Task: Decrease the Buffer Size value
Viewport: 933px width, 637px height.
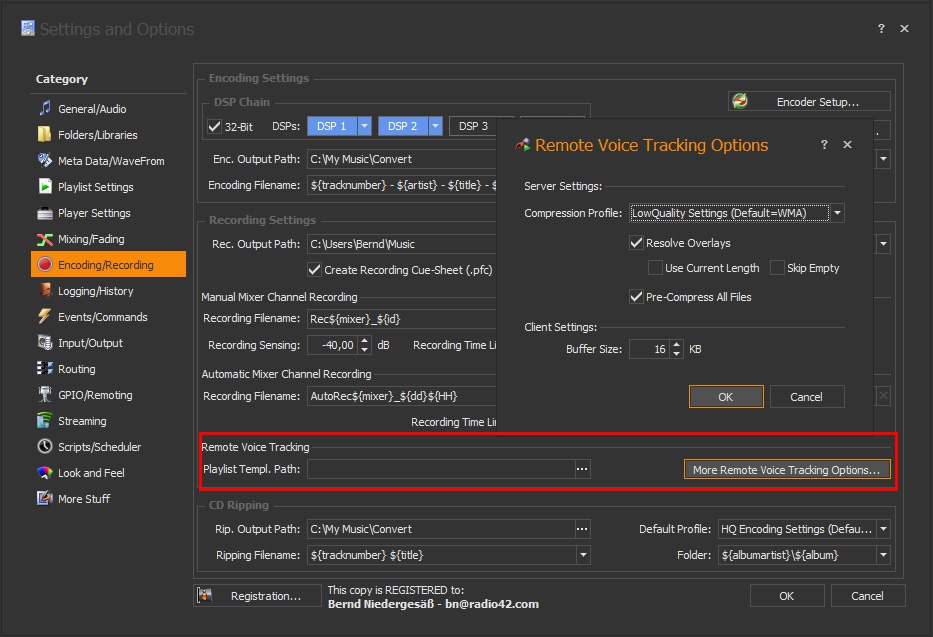Action: [x=677, y=353]
